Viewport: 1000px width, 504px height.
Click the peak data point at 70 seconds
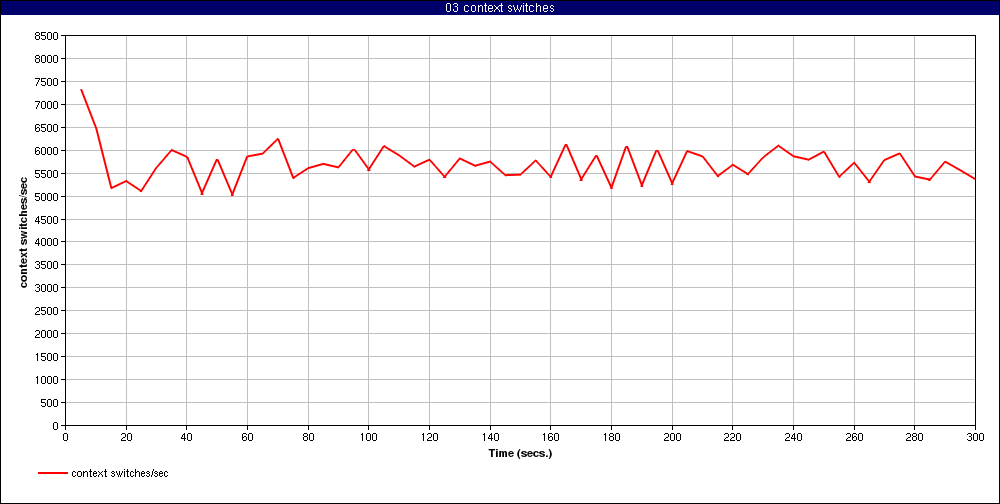click(278, 139)
